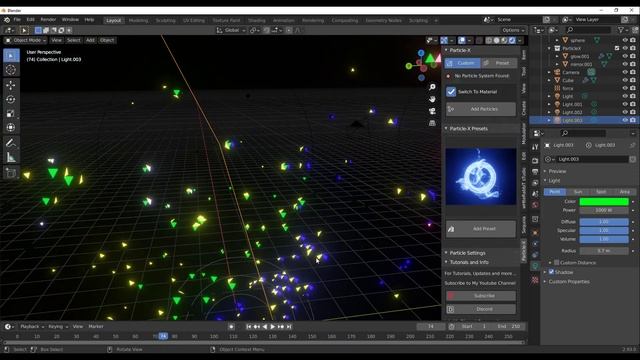Image resolution: width=640 pixels, height=360 pixels.
Task: Open the timeline Playback dropdown
Action: pyautogui.click(x=32, y=327)
